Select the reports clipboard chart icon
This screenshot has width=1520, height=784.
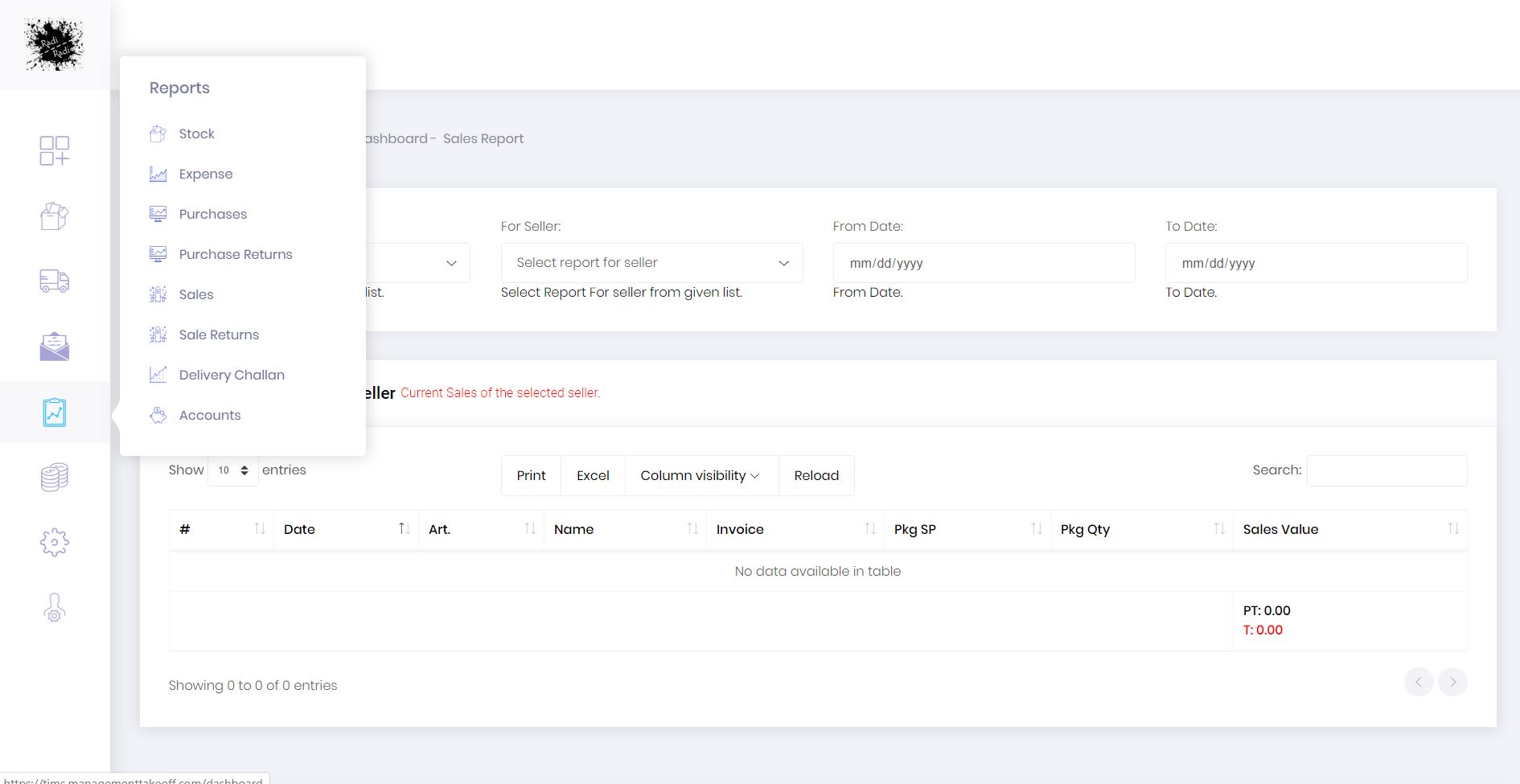55,413
